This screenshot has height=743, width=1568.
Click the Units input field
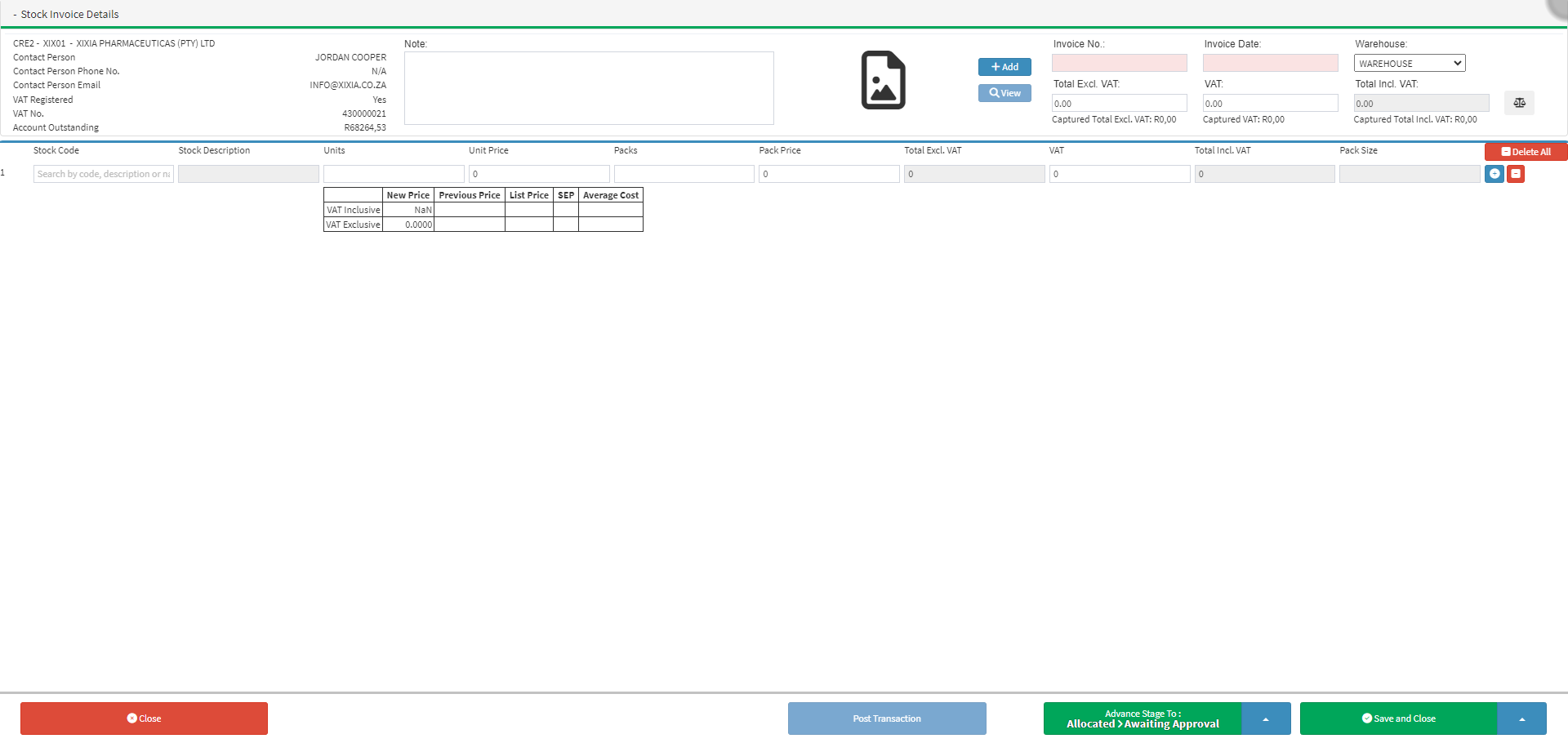click(x=394, y=174)
